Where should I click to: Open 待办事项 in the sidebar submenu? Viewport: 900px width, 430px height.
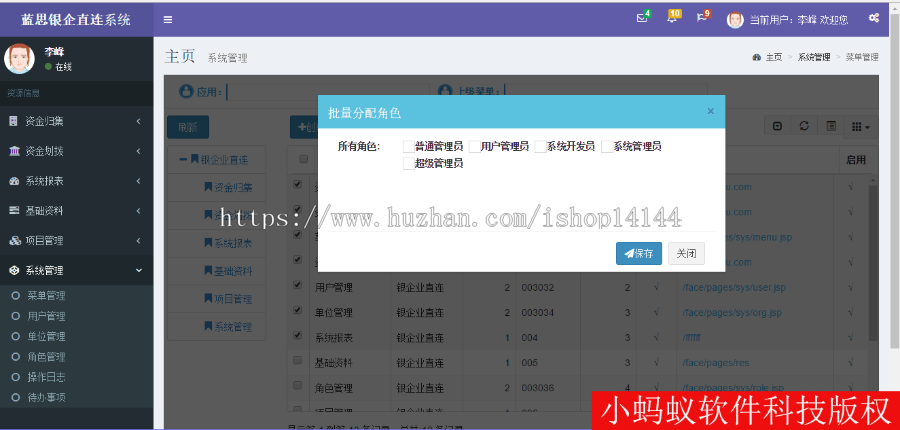point(46,397)
